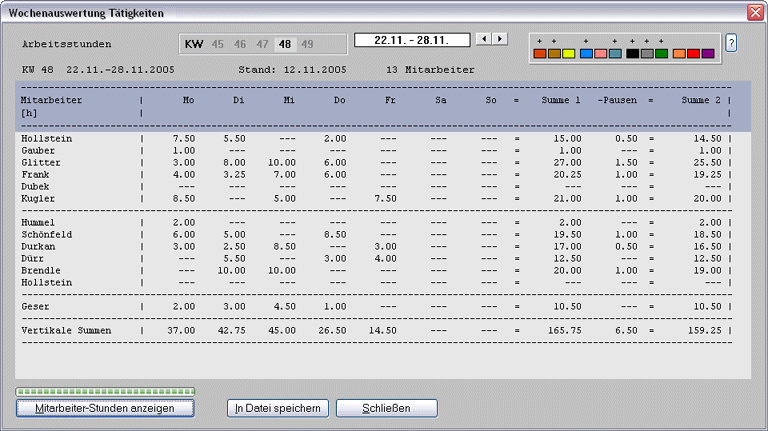Viewport: 768px width, 431px height.
Task: Pick the black color swatch
Action: click(632, 53)
